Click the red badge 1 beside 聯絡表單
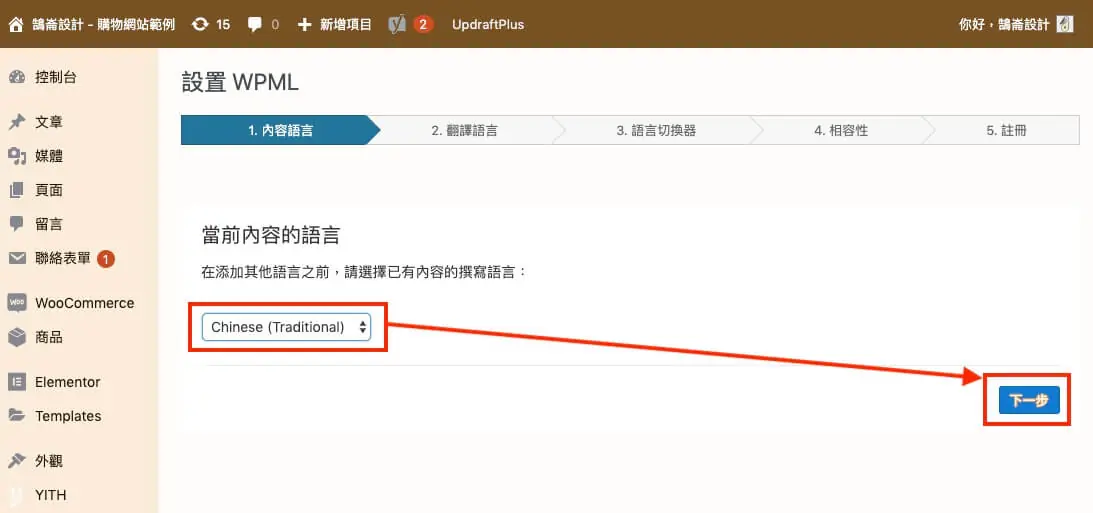The height and width of the screenshot is (513, 1093). (x=105, y=259)
